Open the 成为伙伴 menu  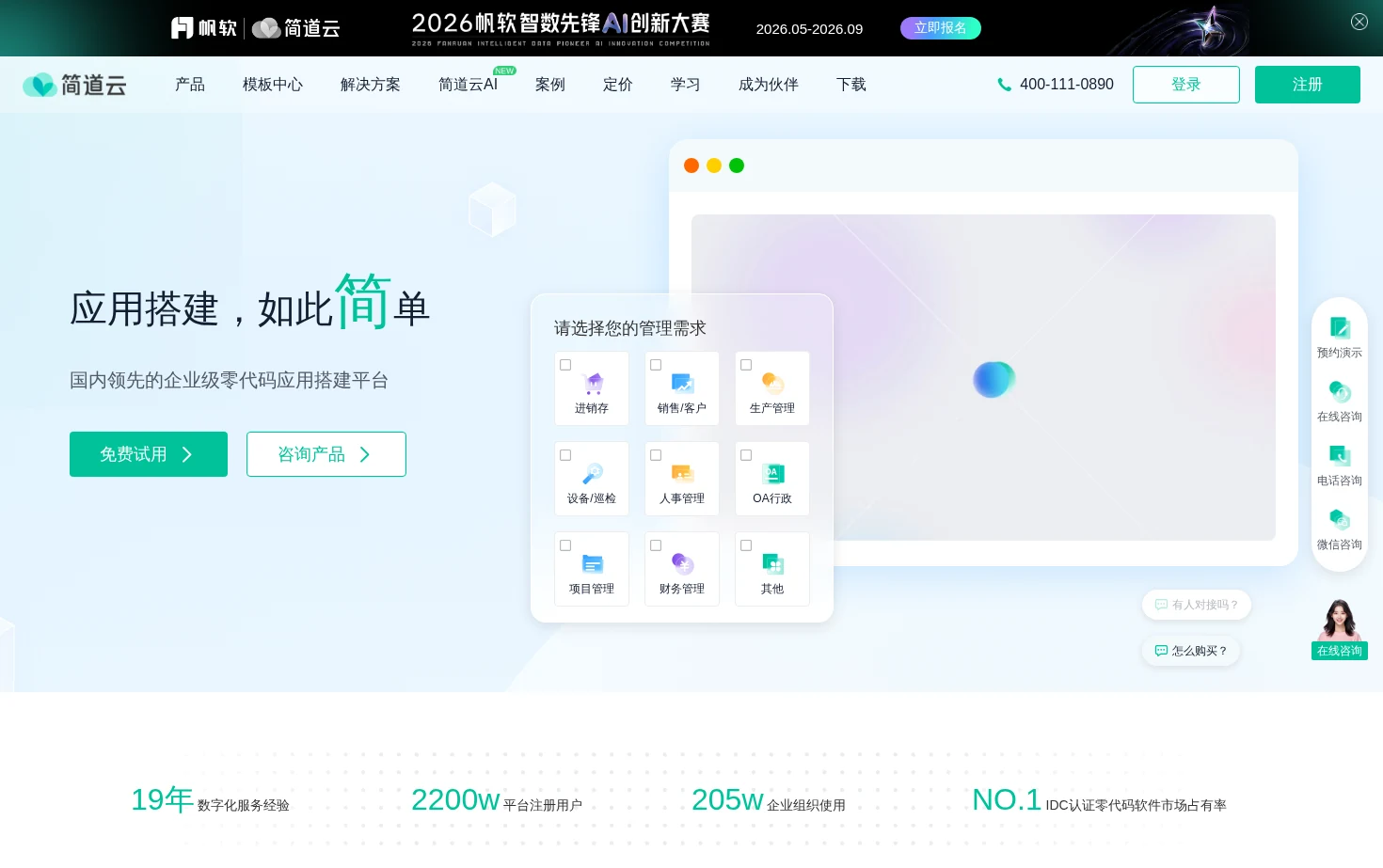[x=769, y=85]
